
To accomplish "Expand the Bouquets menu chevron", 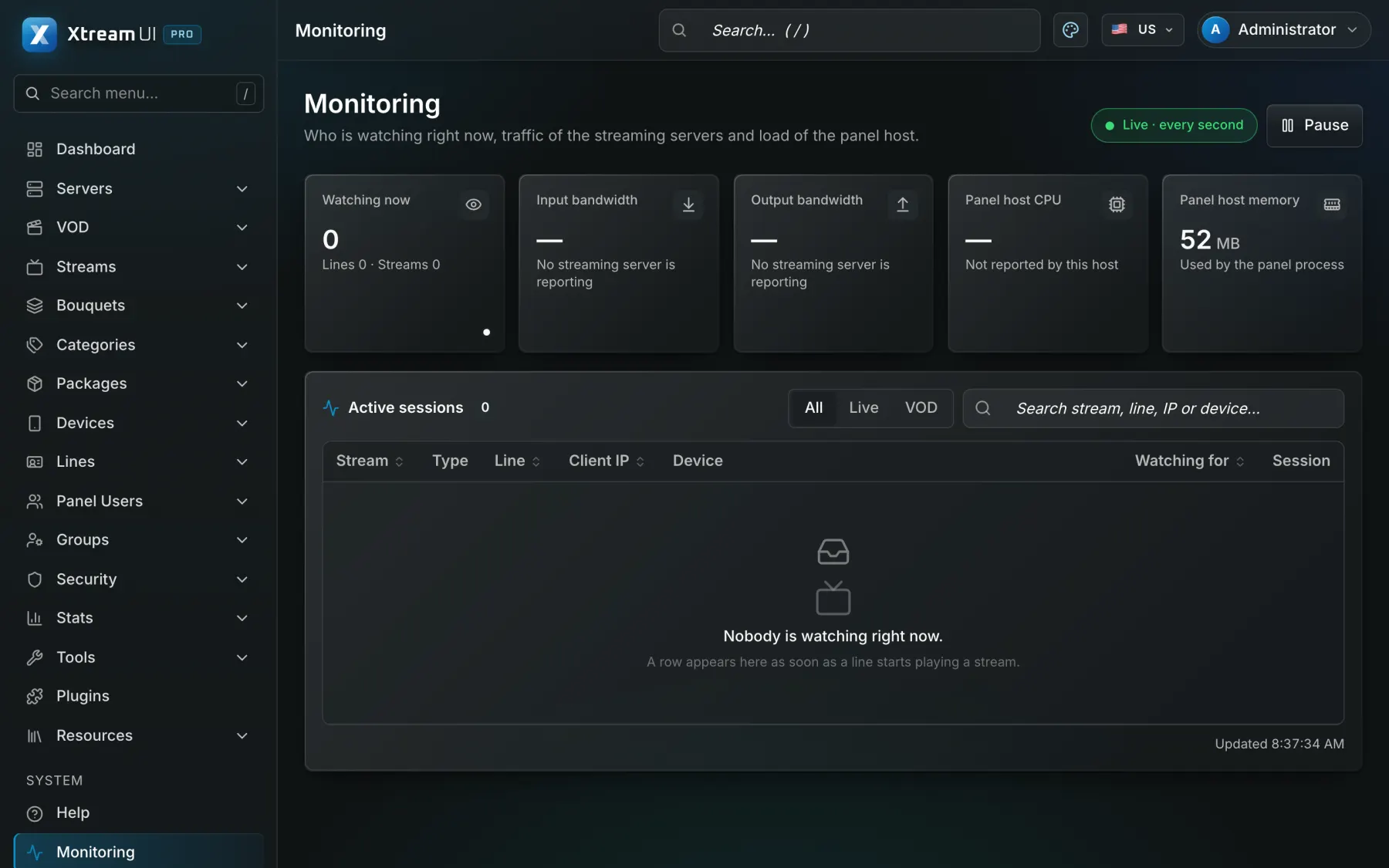I will (x=242, y=306).
